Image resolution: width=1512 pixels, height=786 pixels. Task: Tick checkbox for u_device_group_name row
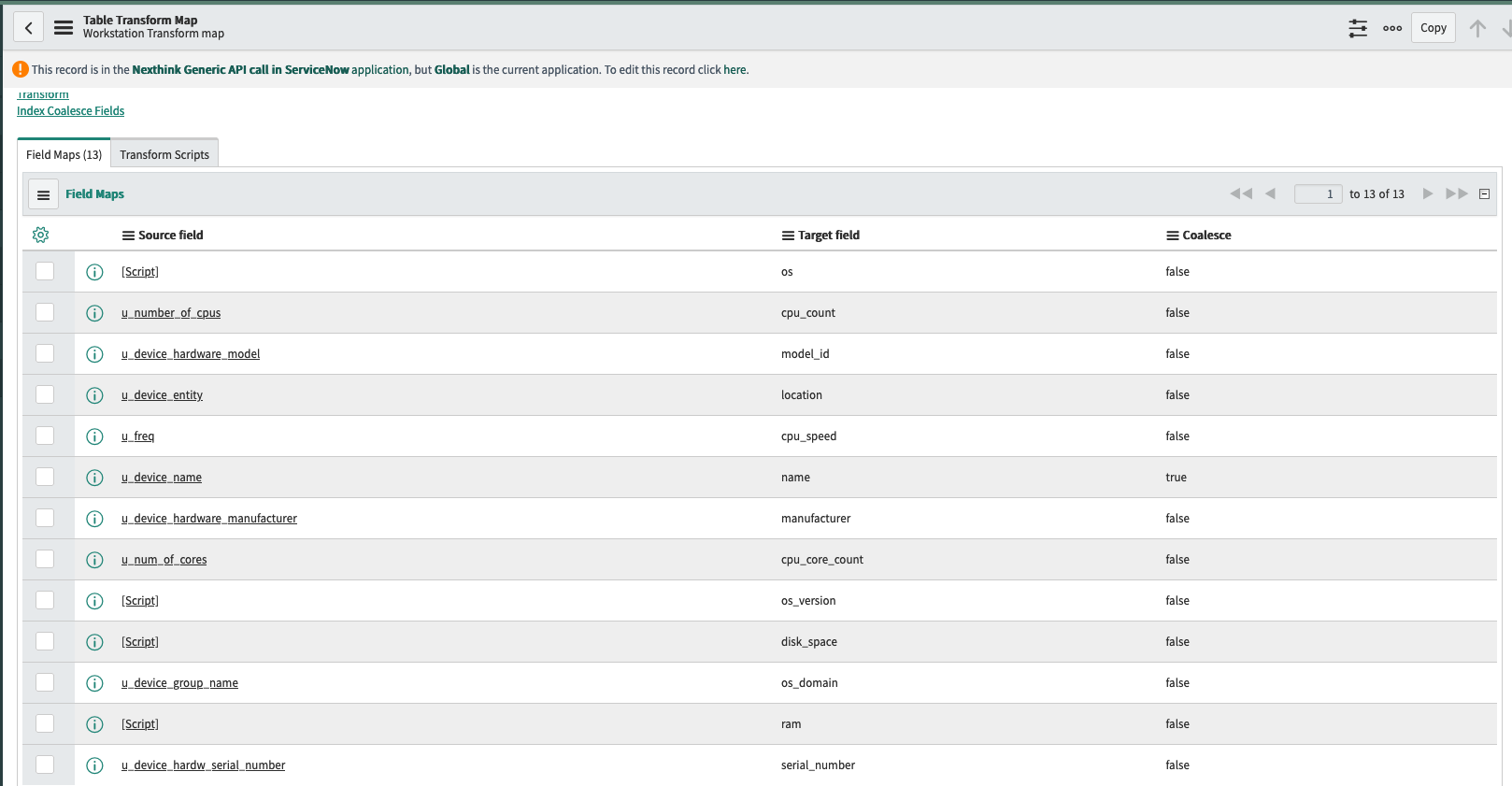pos(45,682)
